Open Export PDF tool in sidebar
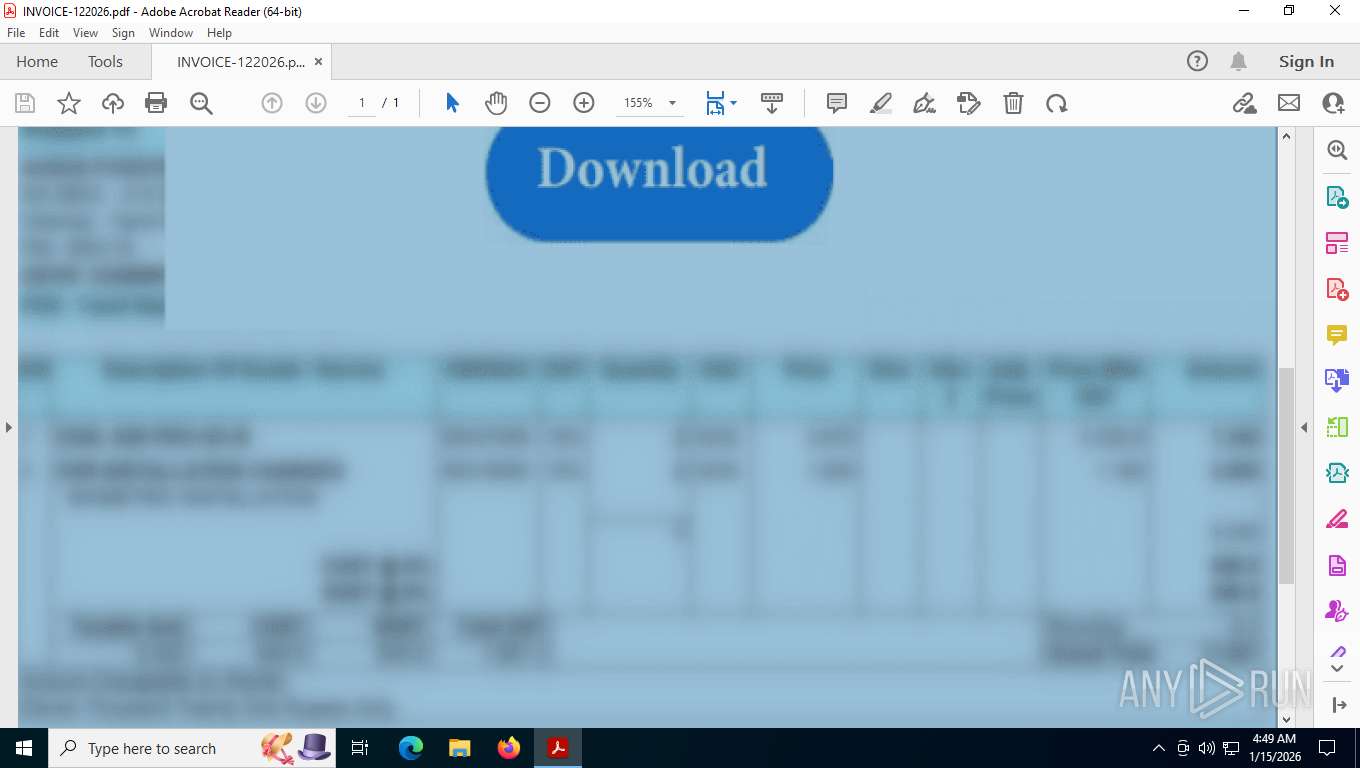The image size is (1360, 768). point(1337,197)
